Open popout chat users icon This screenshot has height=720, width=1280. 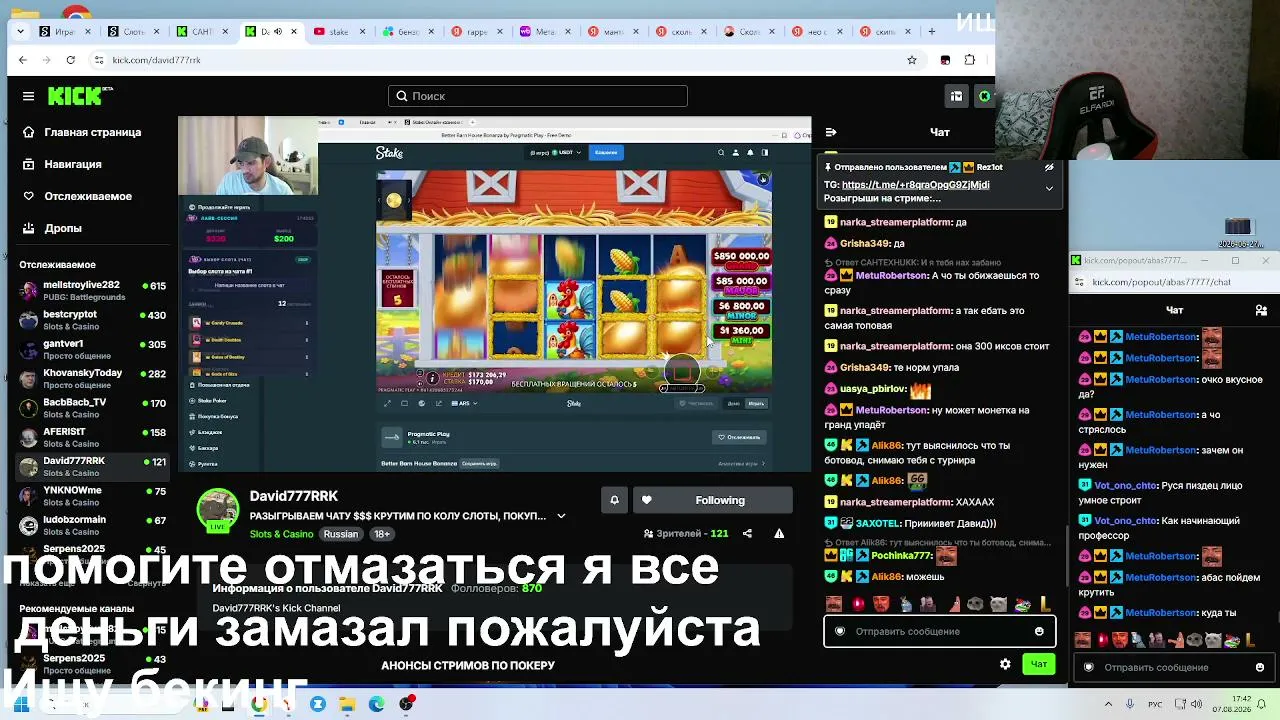[x=1261, y=310]
